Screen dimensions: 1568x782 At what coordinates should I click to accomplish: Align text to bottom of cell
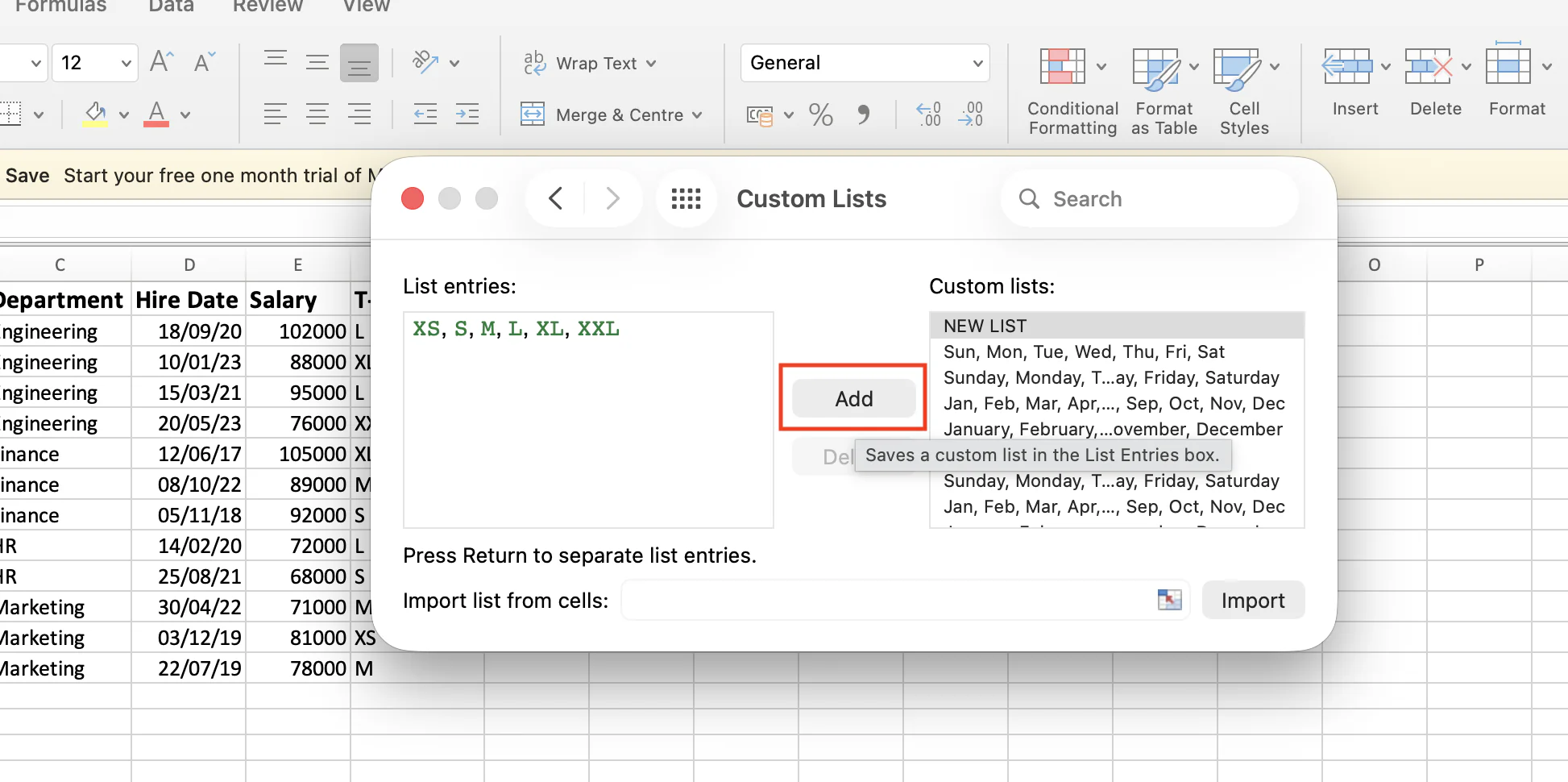[x=359, y=62]
